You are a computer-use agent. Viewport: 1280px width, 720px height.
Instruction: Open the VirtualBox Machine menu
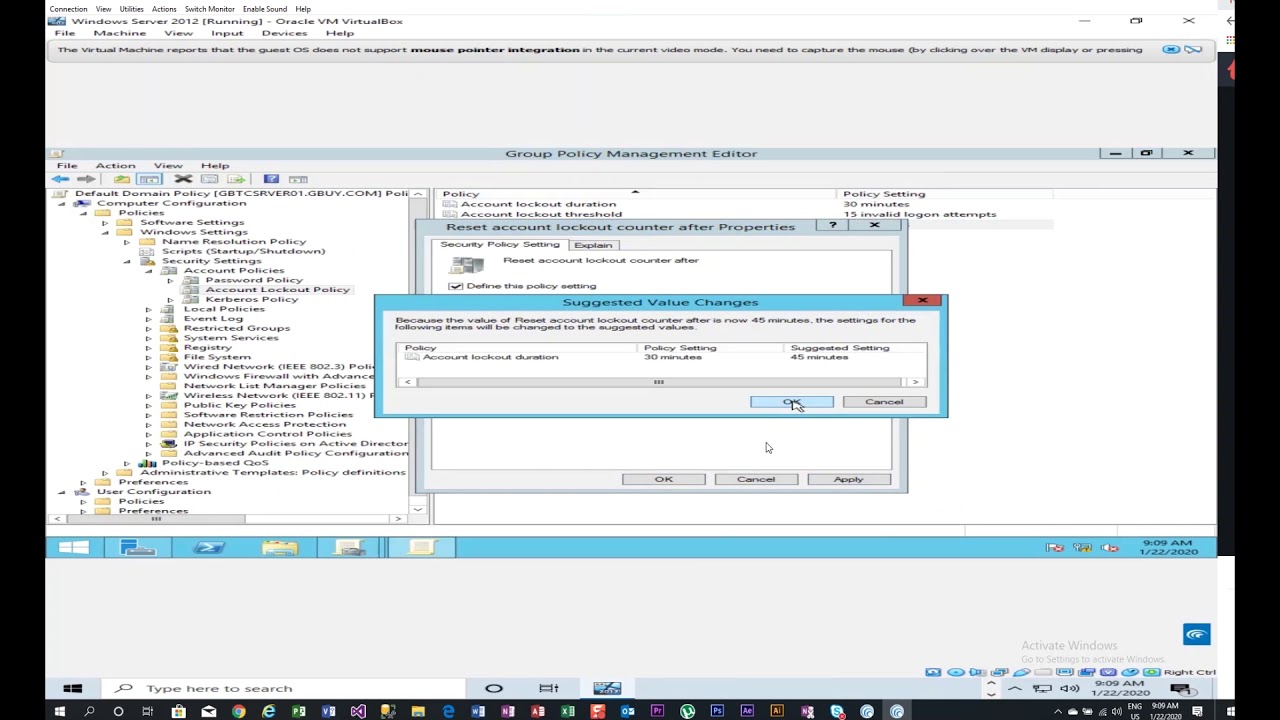click(119, 33)
